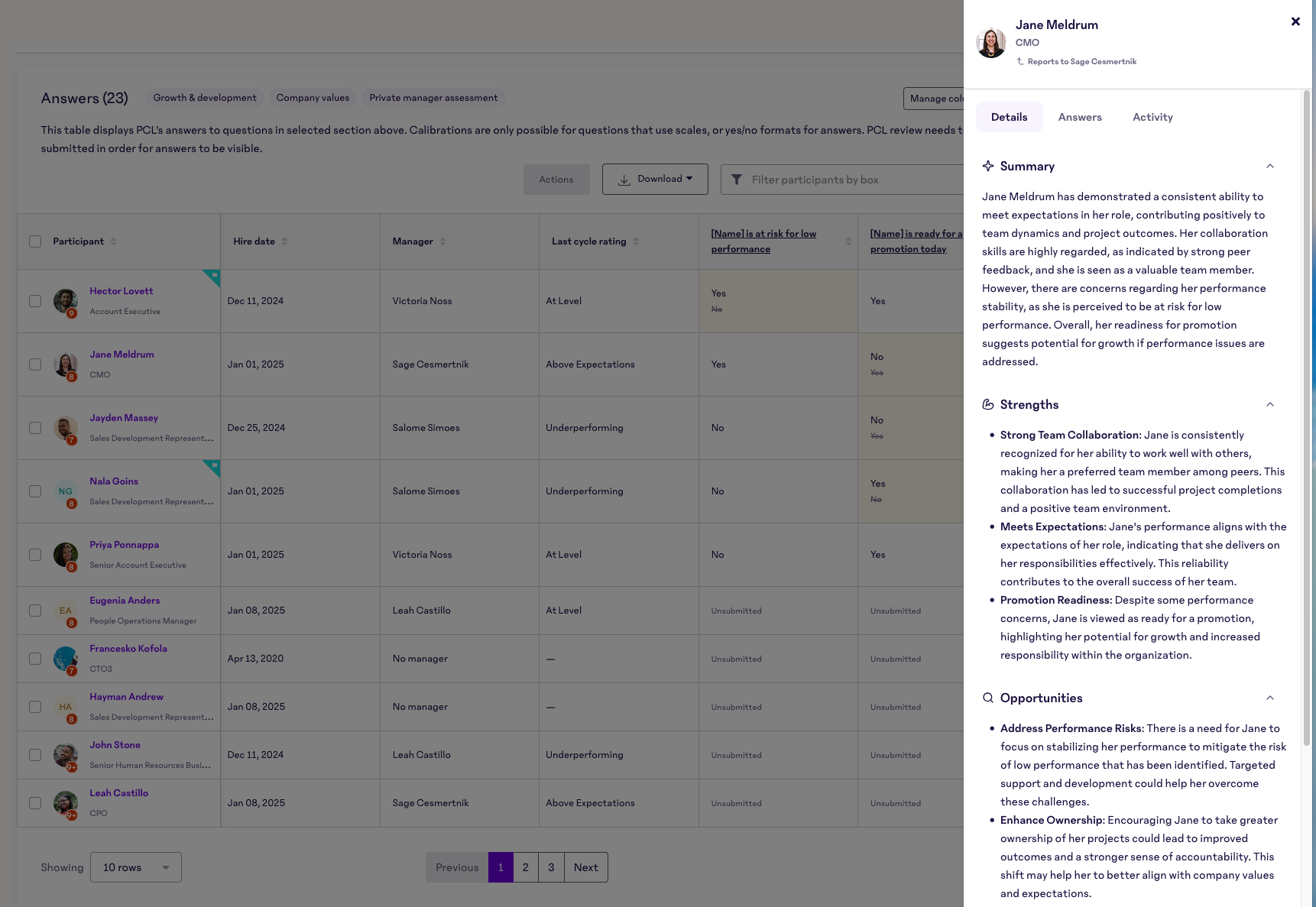Check the select-all participants checkbox

click(x=35, y=241)
